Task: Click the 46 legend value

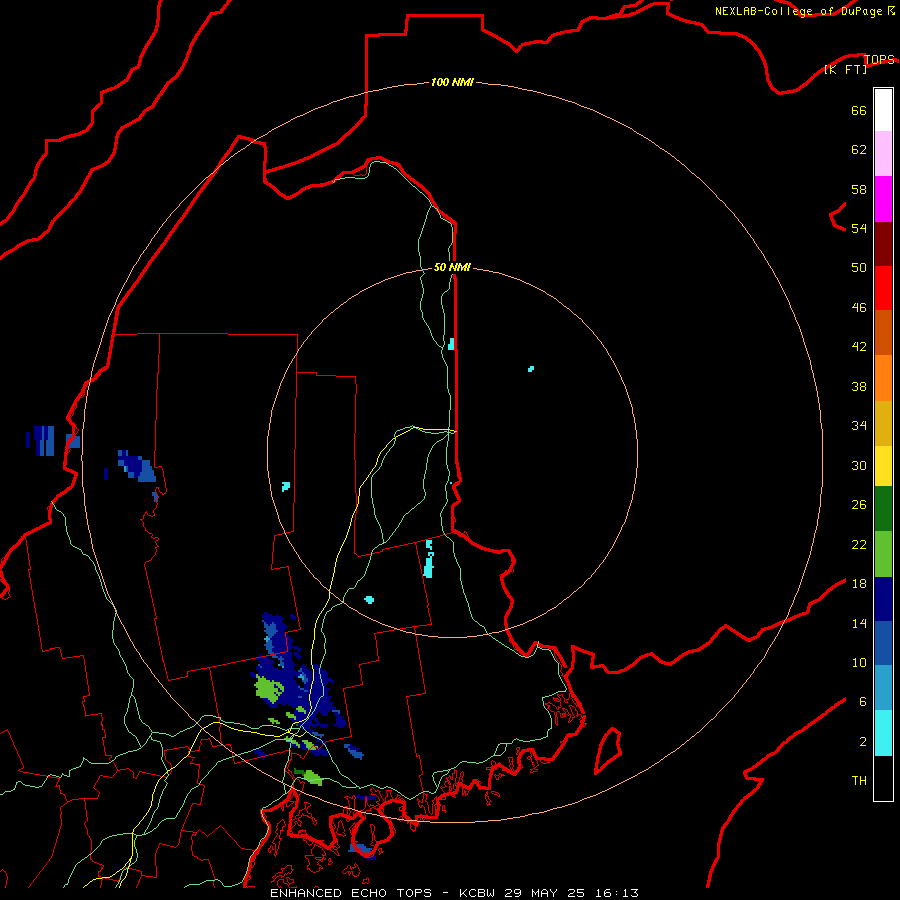Action: pos(859,308)
